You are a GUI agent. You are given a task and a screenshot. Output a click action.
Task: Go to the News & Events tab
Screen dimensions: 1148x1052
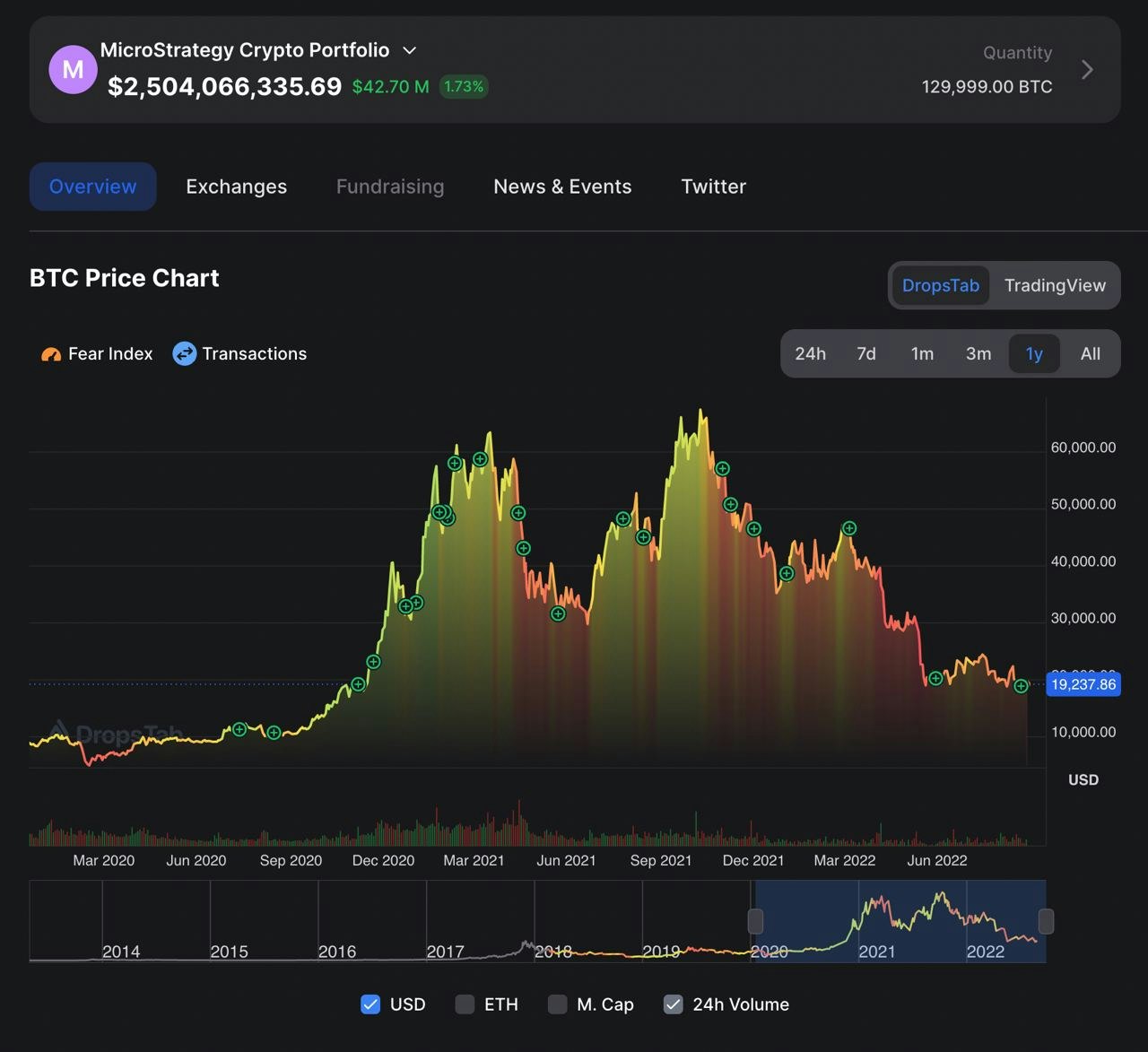[562, 187]
